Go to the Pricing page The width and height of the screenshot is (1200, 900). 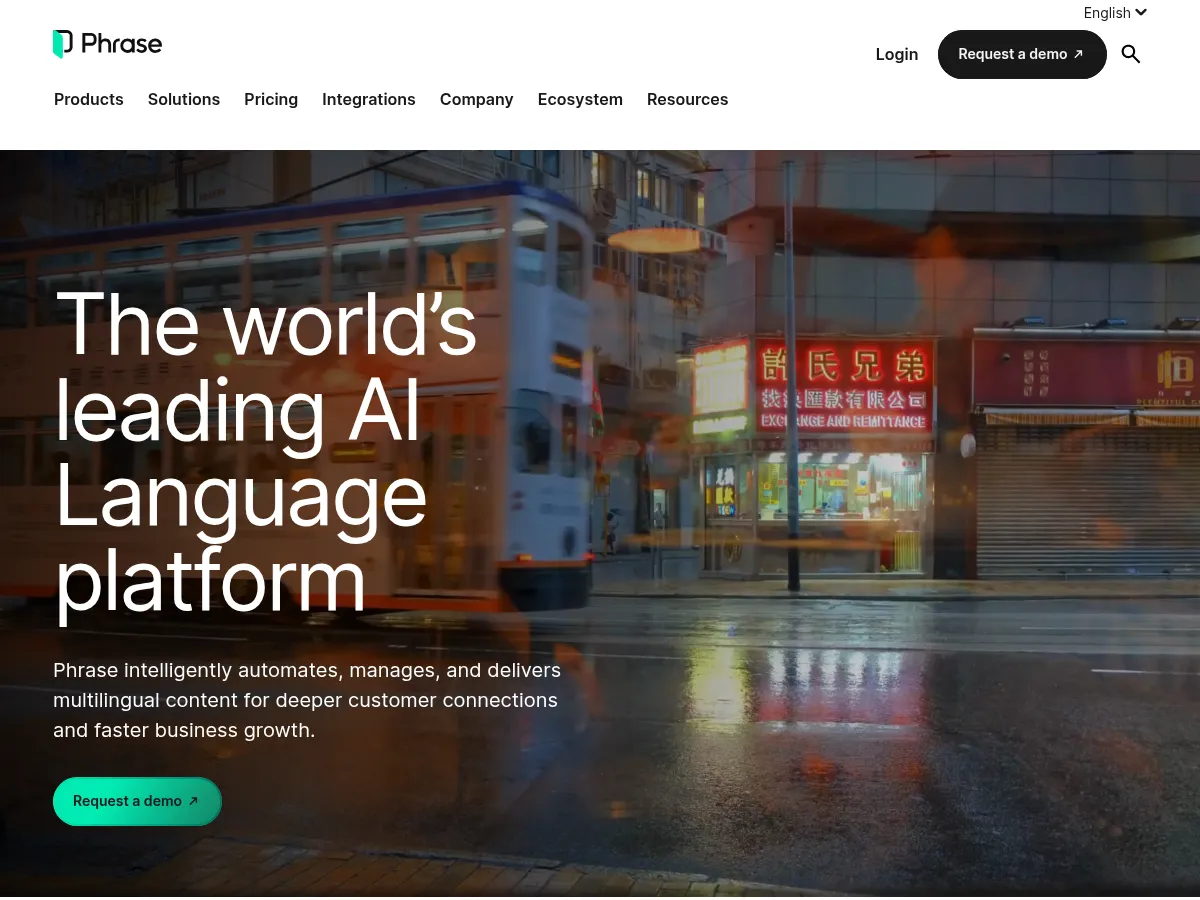(271, 99)
